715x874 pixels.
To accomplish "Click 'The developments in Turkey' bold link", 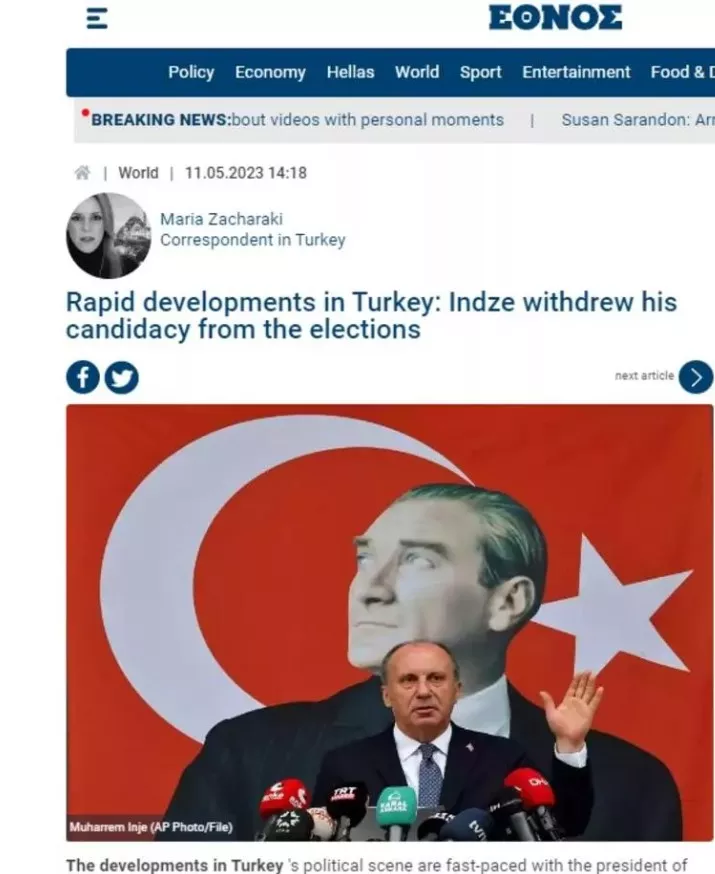I will (174, 865).
